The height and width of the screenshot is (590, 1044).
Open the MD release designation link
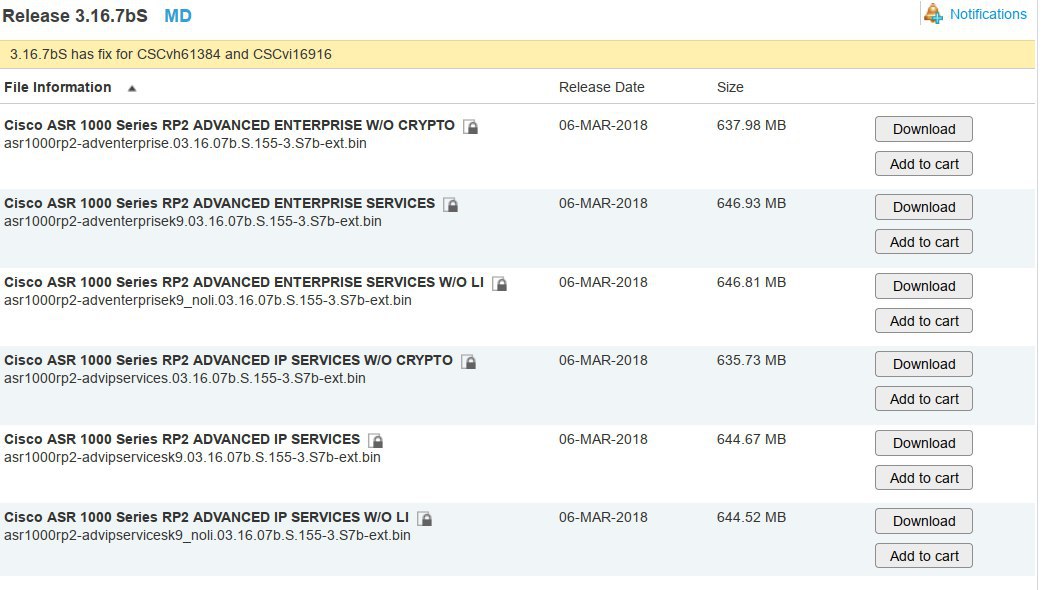(178, 16)
